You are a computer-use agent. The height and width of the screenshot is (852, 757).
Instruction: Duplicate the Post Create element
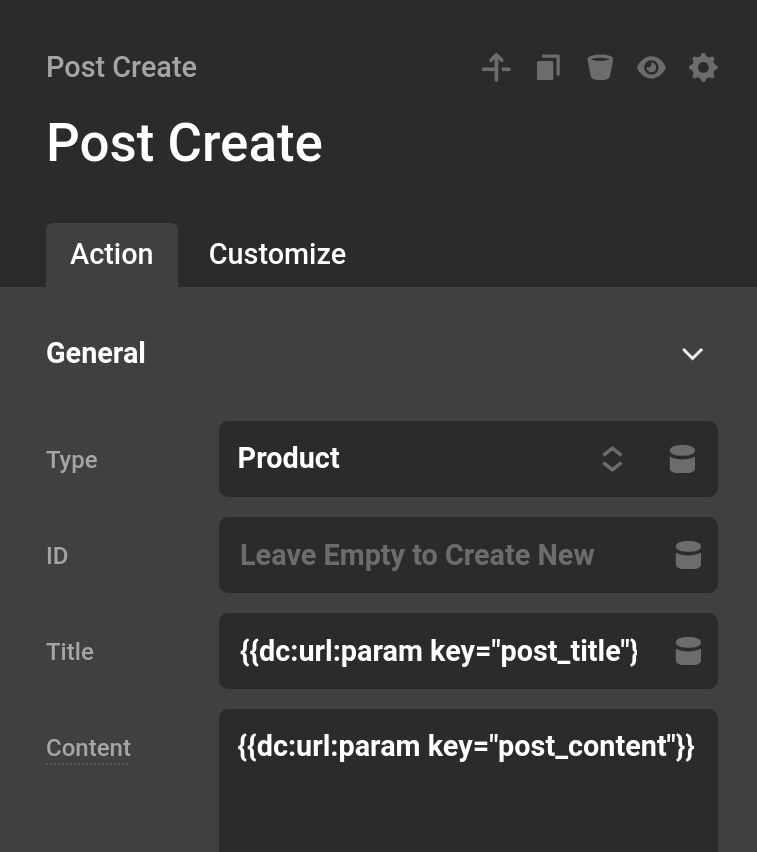(548, 67)
